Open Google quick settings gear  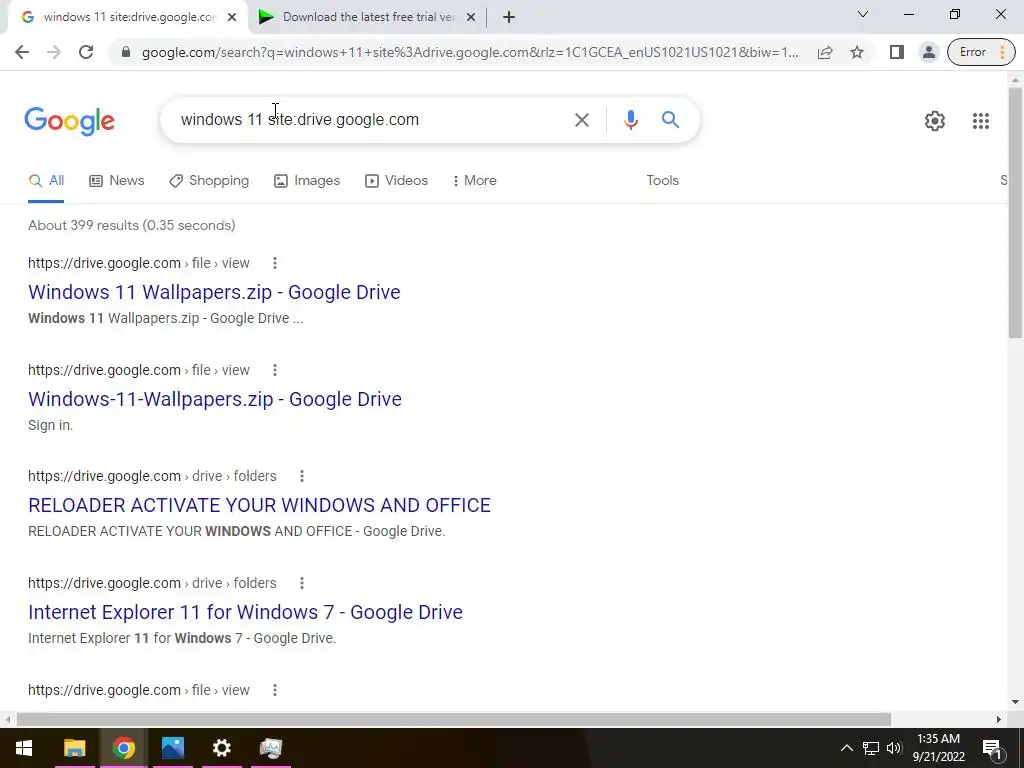(935, 121)
